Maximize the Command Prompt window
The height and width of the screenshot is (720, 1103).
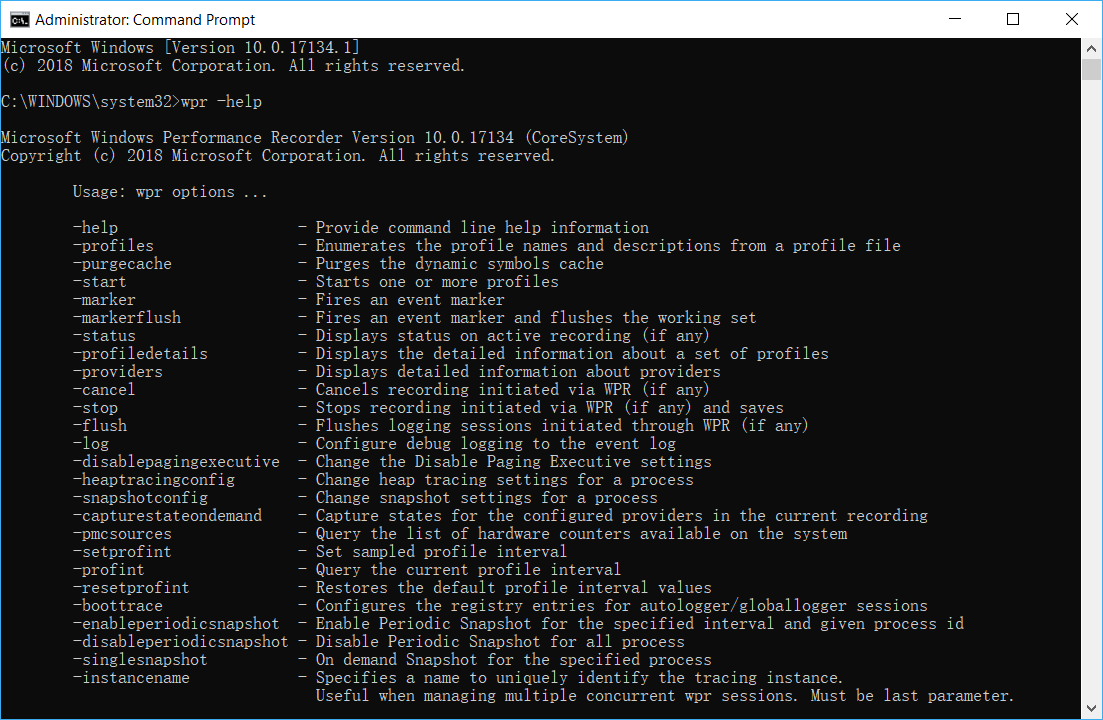1013,19
